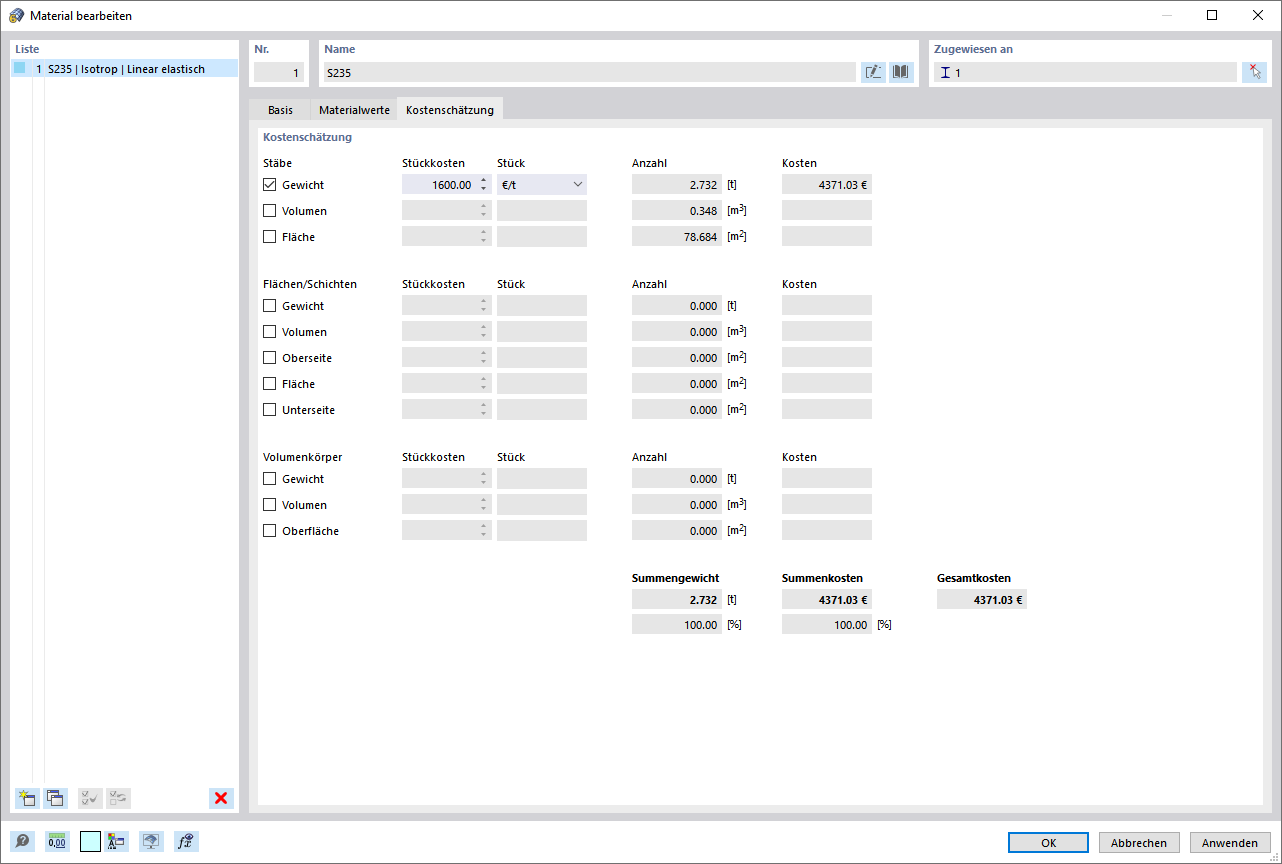Click the Stückkosten field showing 1600.00

click(x=439, y=185)
